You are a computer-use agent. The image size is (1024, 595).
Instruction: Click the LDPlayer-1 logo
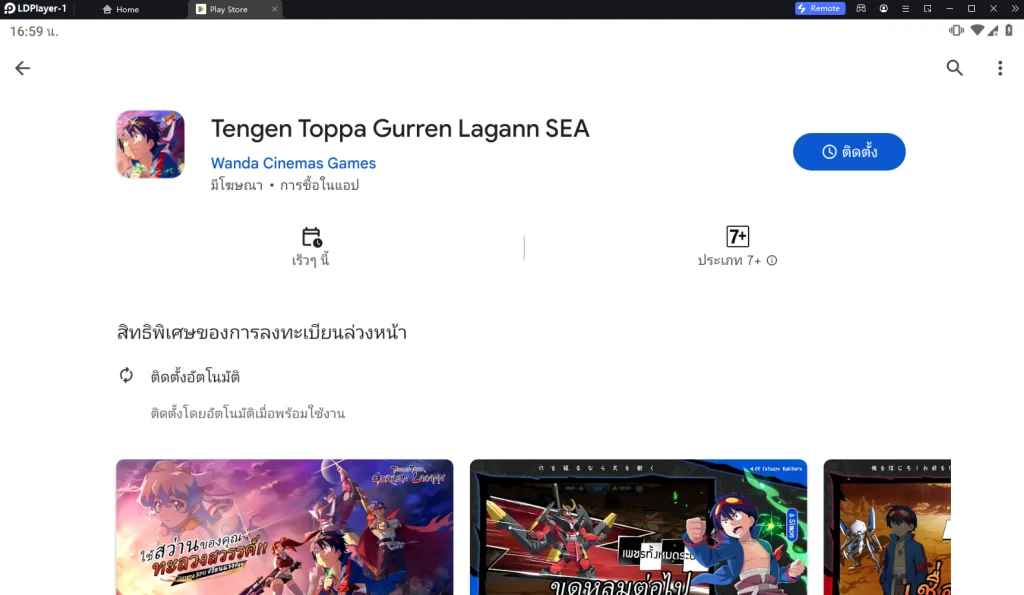(x=35, y=8)
